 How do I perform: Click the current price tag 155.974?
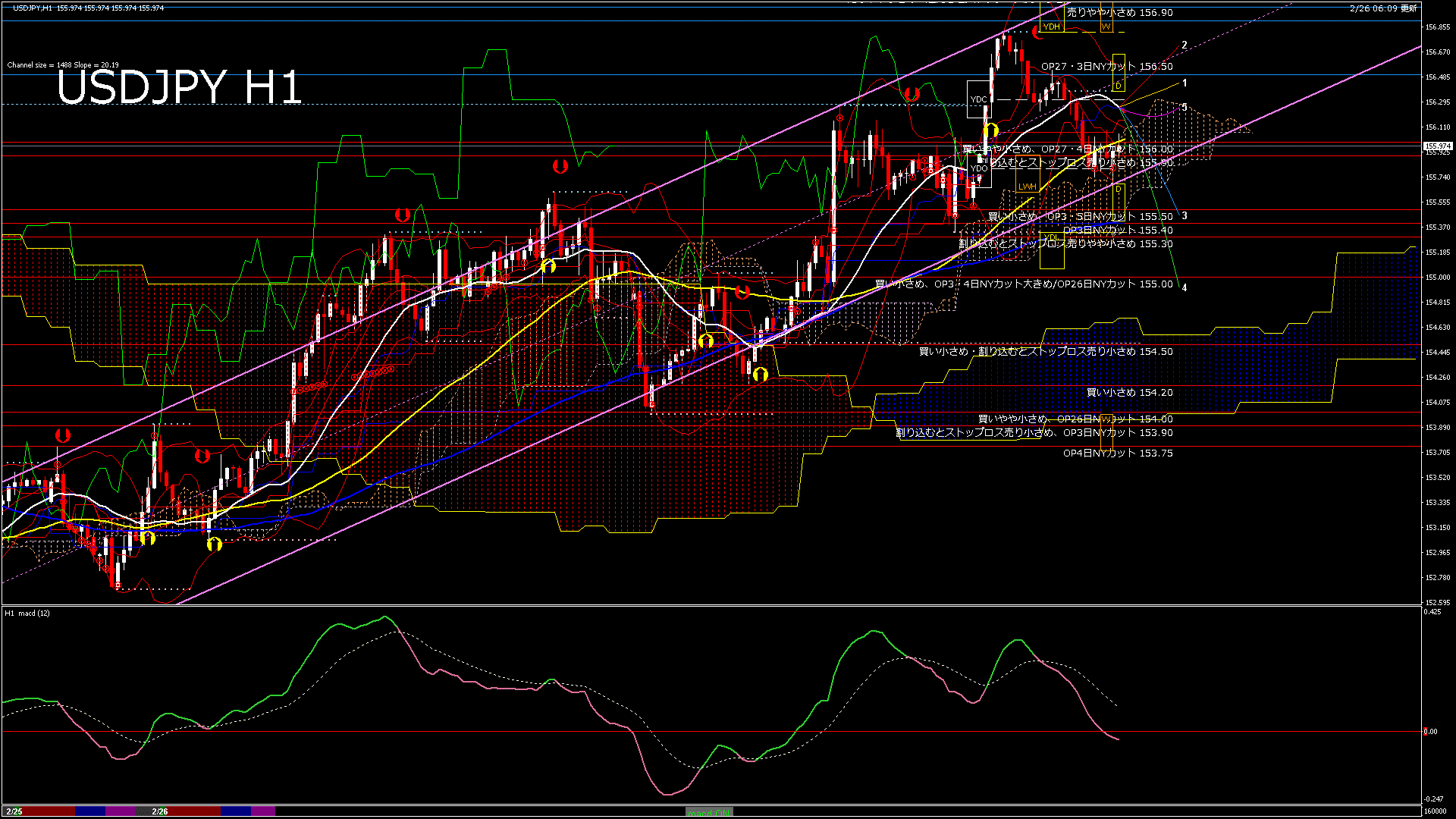(1438, 146)
